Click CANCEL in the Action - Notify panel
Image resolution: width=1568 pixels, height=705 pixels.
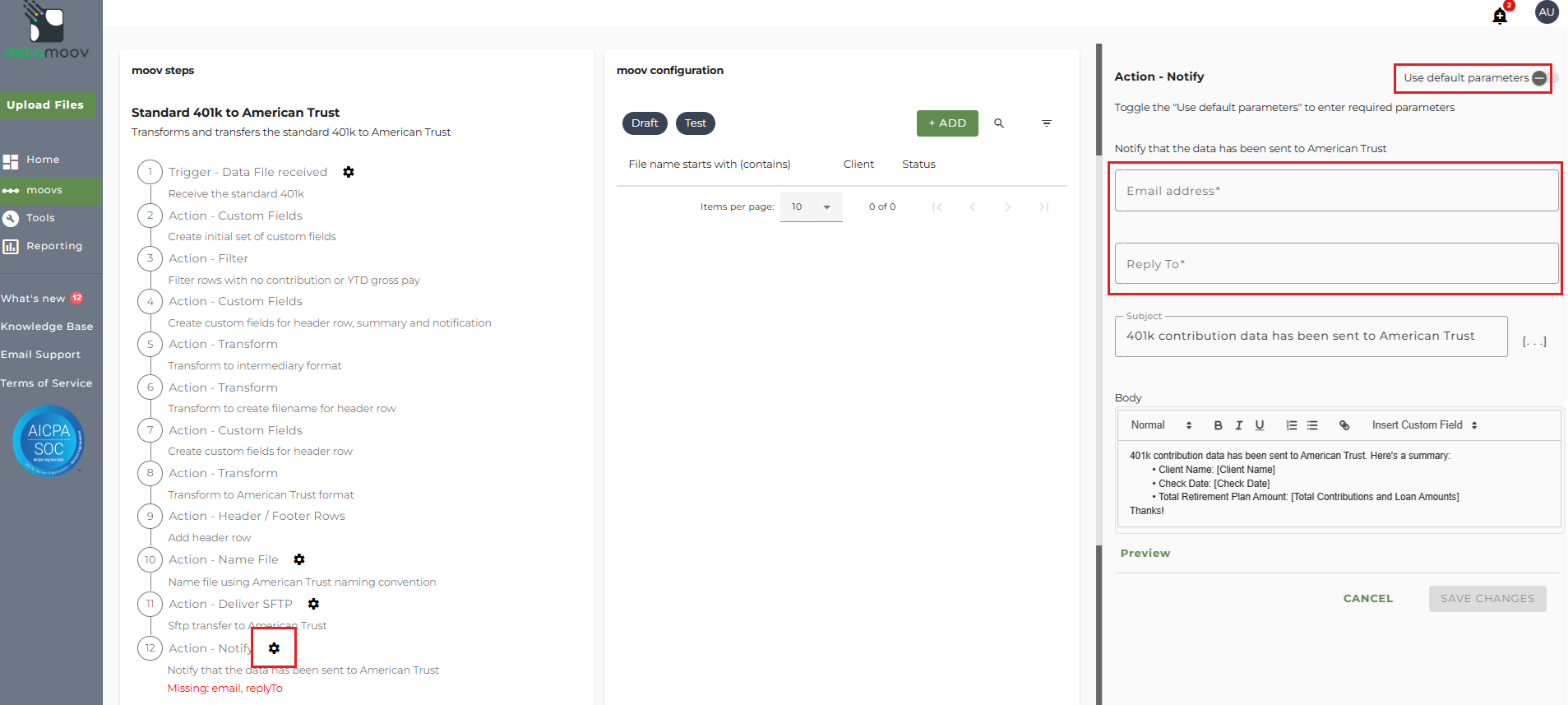tap(1368, 599)
